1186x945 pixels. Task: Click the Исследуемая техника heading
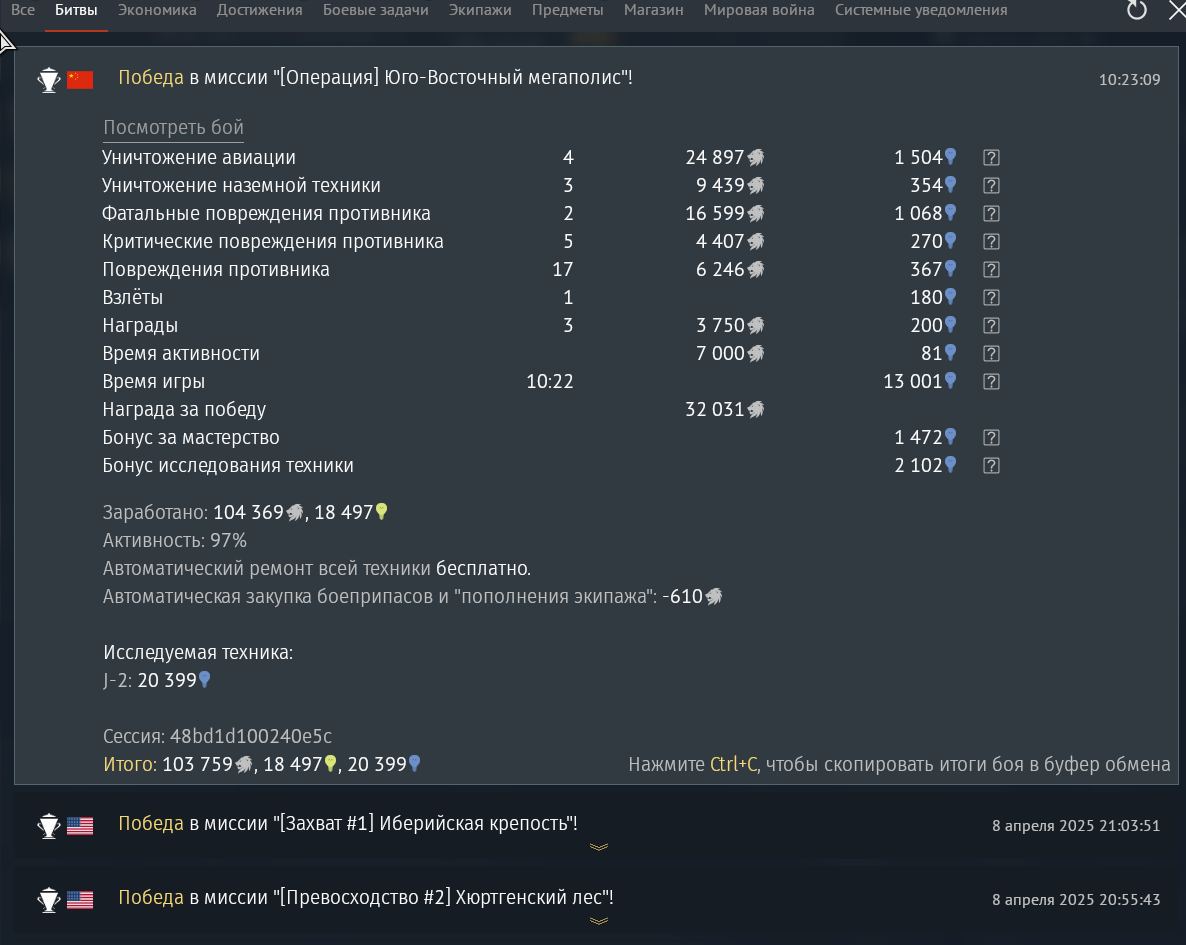tap(198, 652)
